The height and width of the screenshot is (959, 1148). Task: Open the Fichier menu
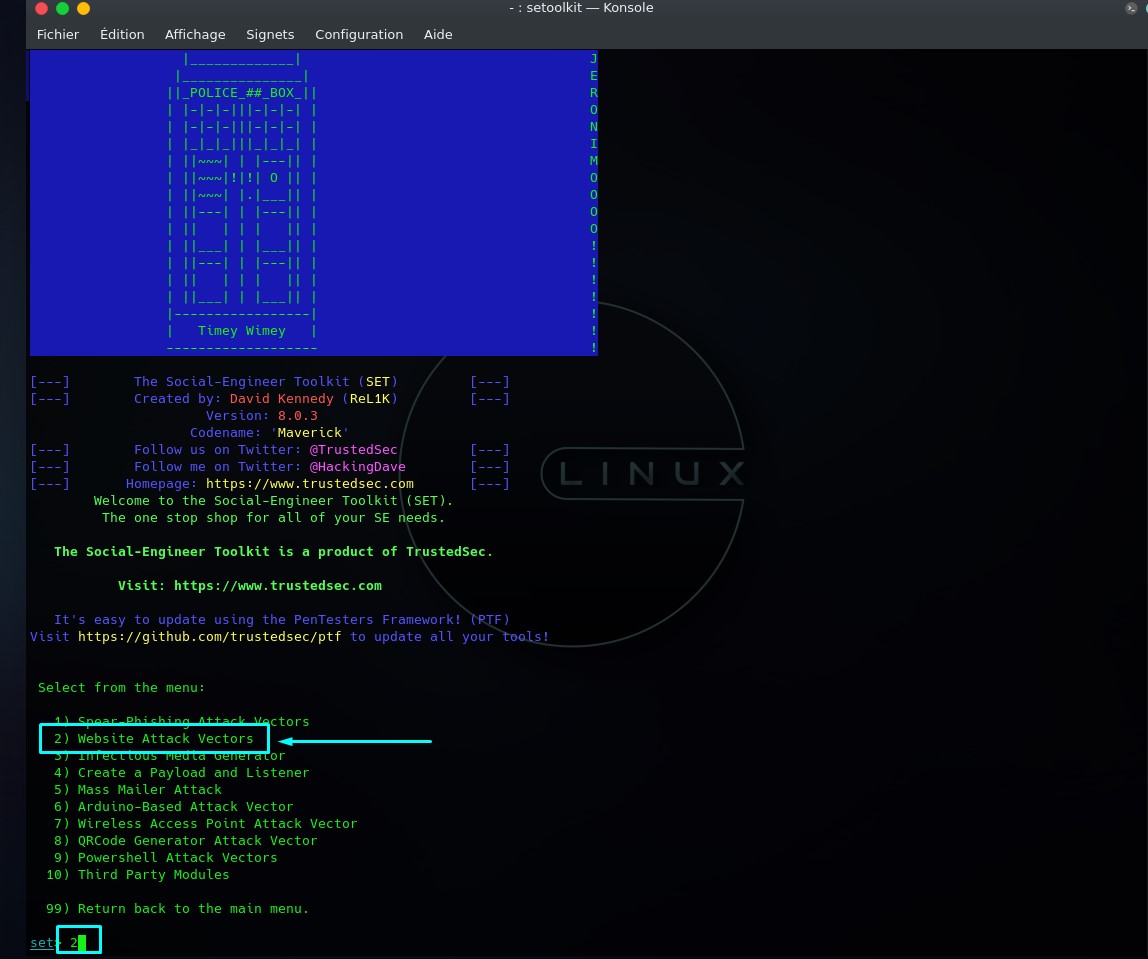(x=58, y=34)
